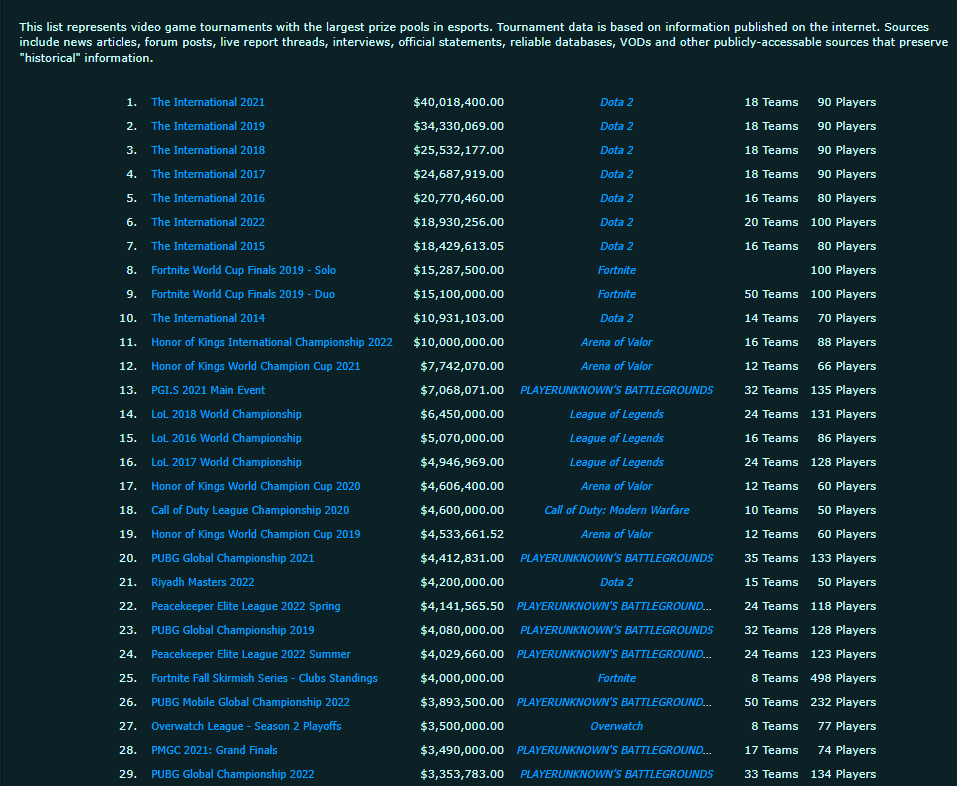View The International 2014 tournament
The width and height of the screenshot is (957, 786).
(x=208, y=318)
